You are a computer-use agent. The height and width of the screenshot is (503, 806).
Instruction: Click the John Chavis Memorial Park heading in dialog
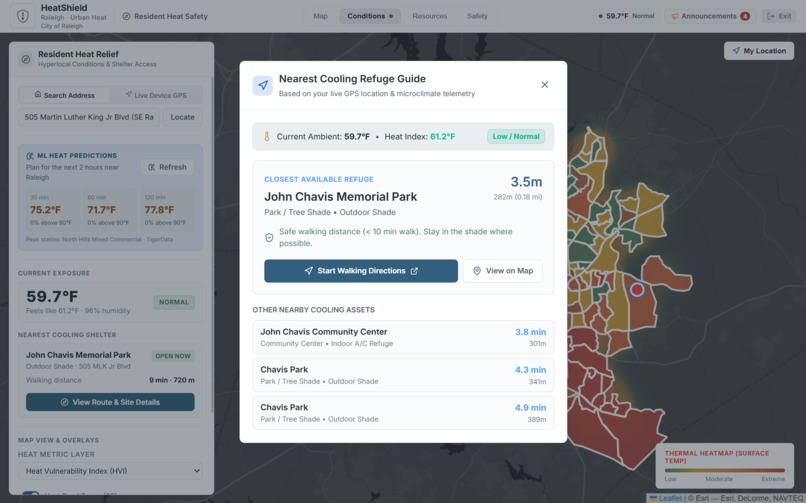pyautogui.click(x=340, y=197)
